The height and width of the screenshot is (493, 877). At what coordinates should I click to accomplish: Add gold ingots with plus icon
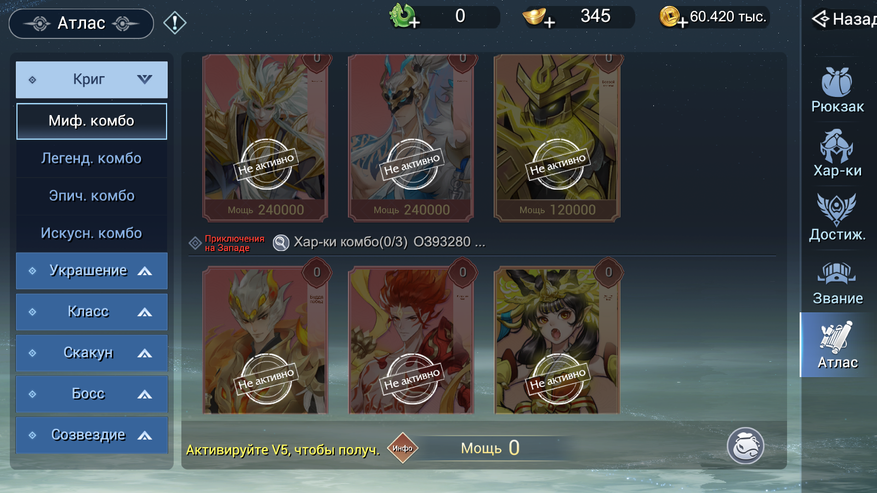tap(538, 17)
